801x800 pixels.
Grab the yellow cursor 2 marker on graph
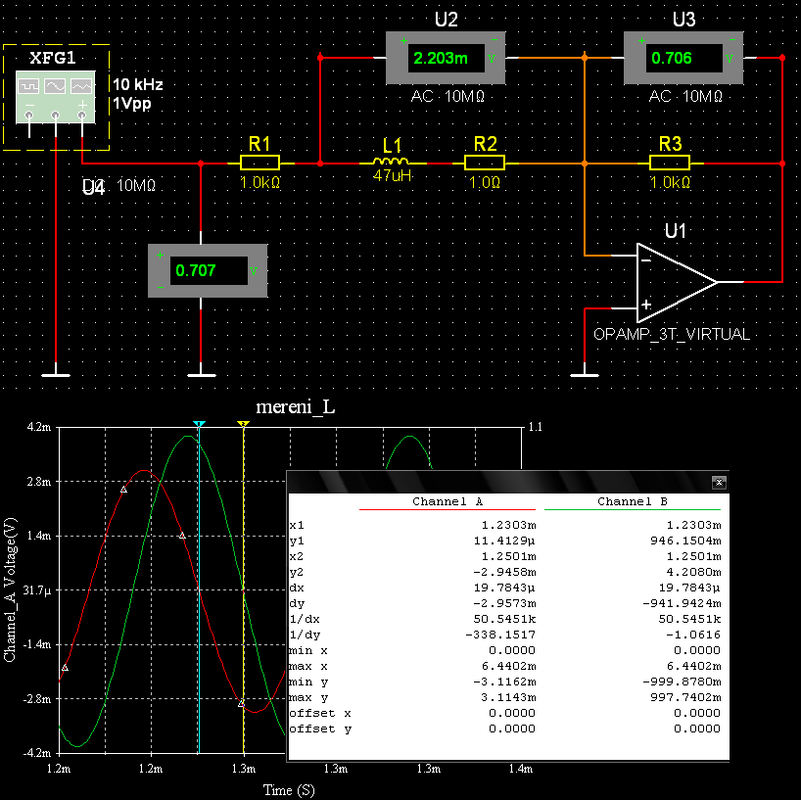244,424
